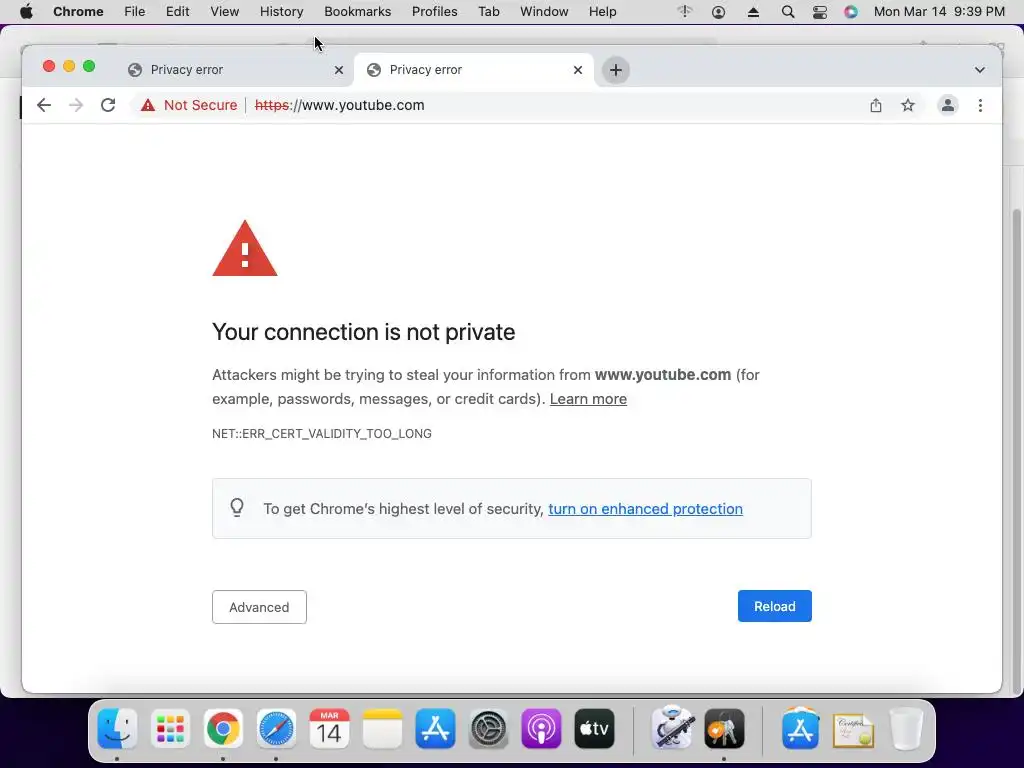Open the History menu
This screenshot has width=1024, height=768.
point(281,12)
